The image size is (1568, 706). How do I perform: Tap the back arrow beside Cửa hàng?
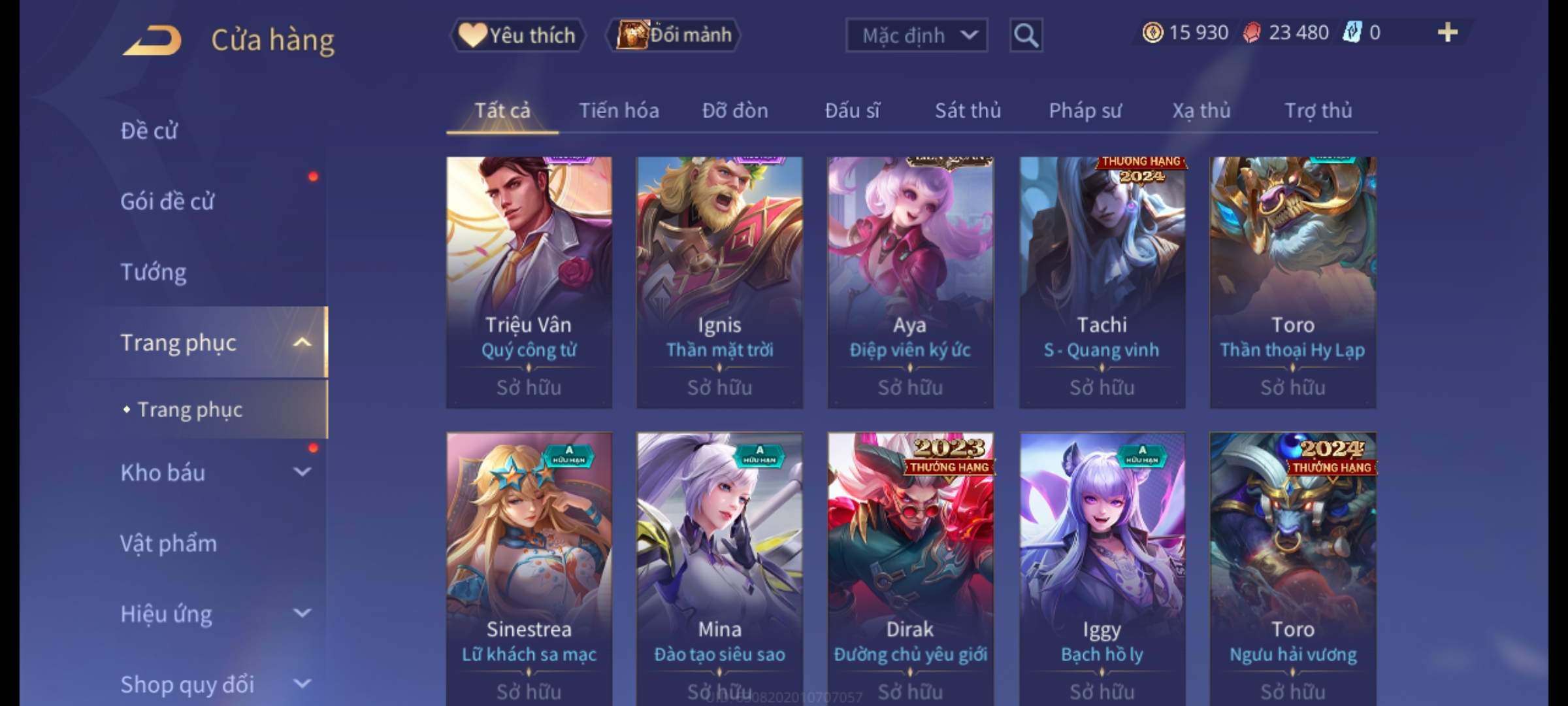point(152,41)
